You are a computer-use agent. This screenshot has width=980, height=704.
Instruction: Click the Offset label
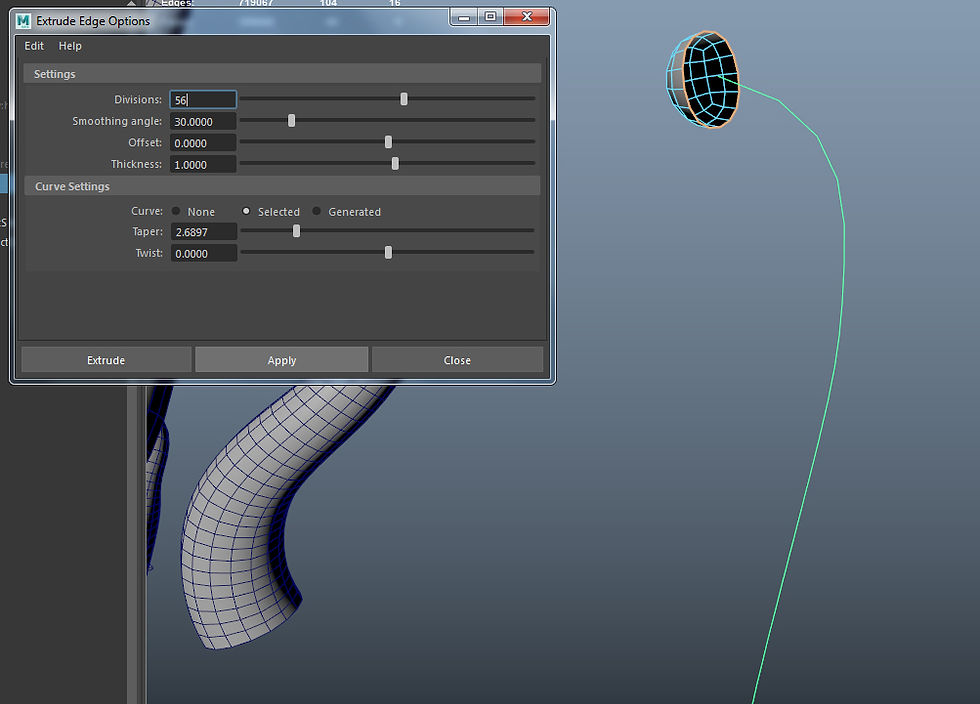click(145, 143)
